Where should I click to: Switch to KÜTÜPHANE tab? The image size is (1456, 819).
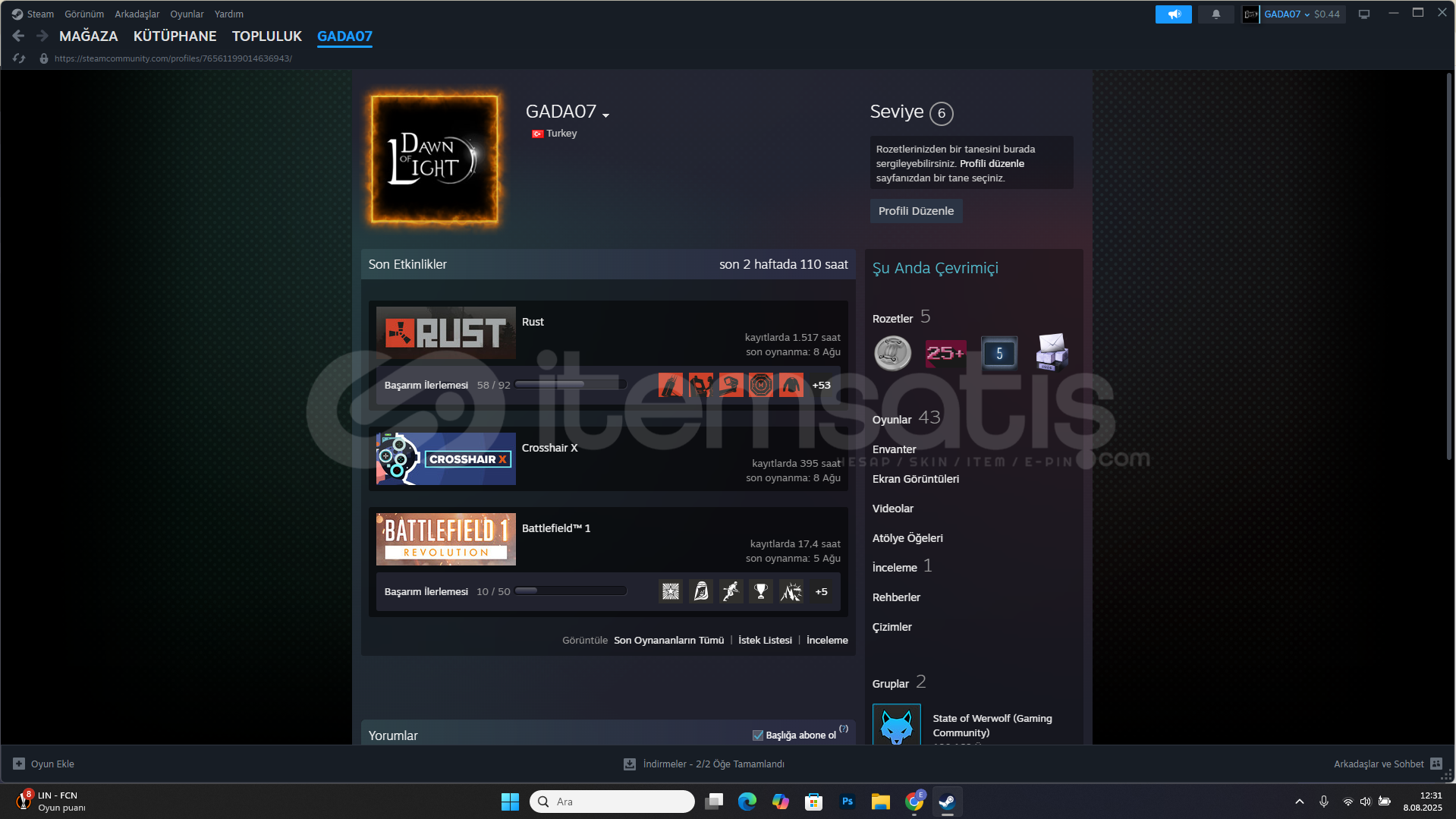click(175, 36)
